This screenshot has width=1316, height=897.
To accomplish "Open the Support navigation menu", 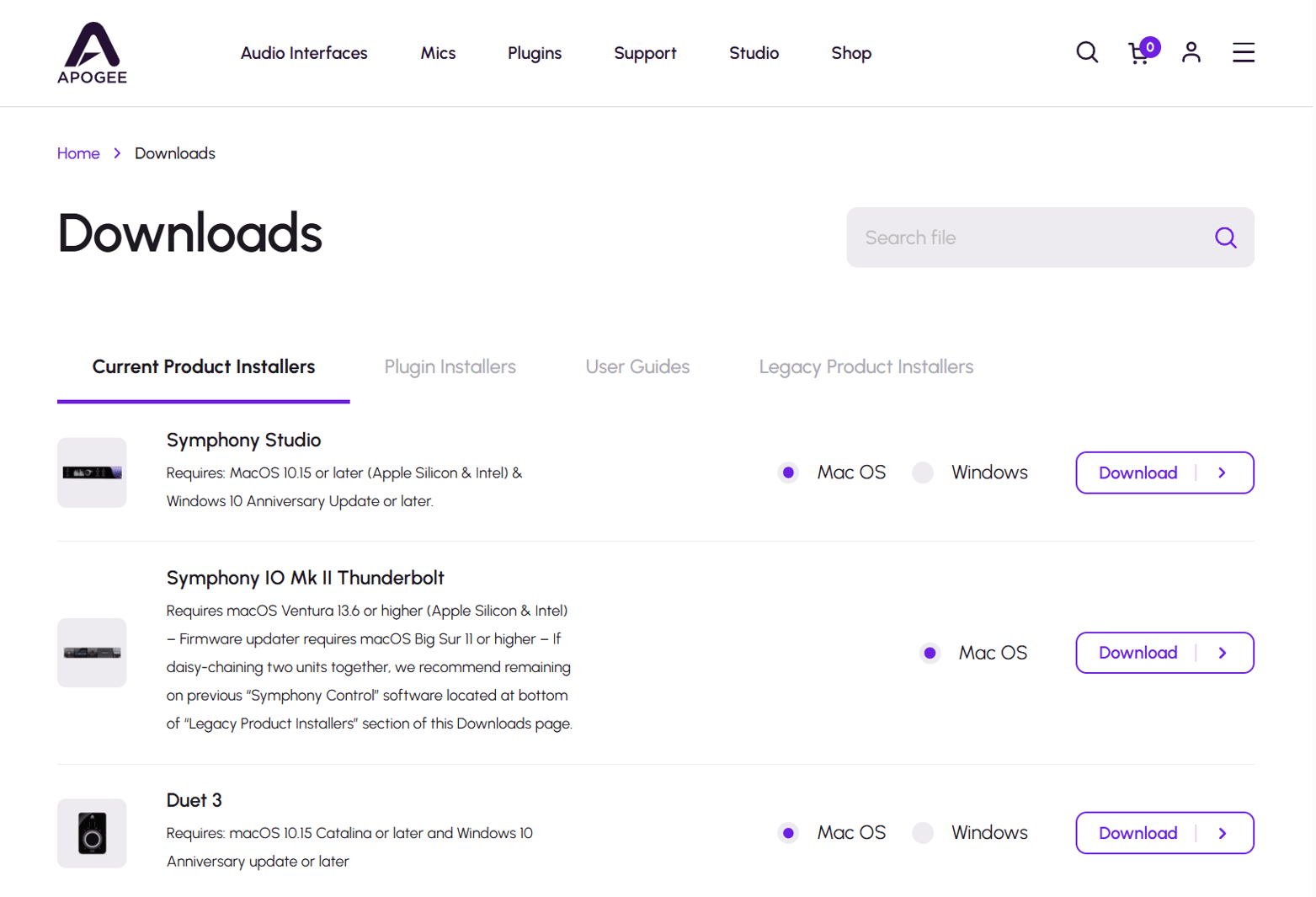I will 644,53.
